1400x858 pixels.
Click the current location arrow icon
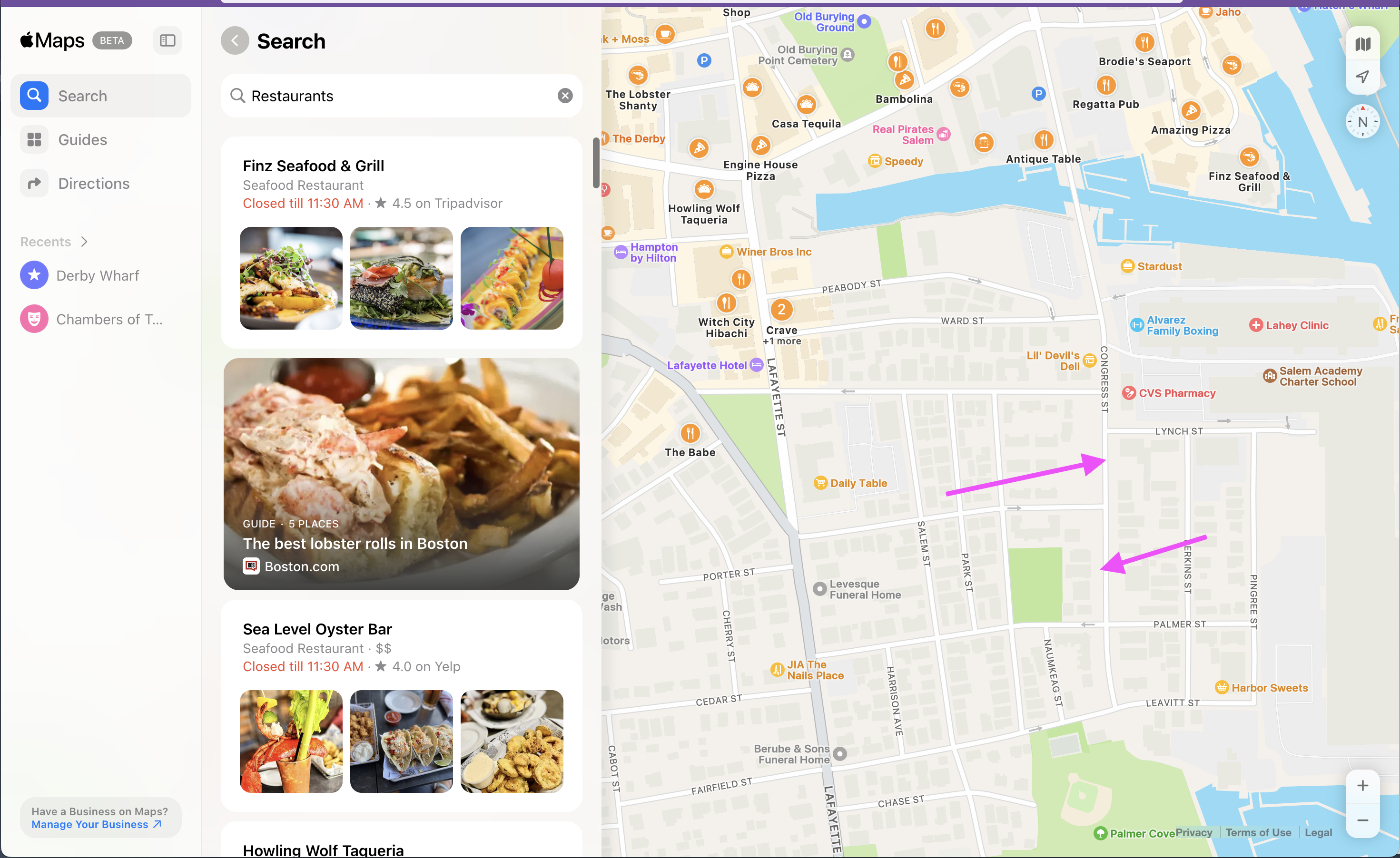coord(1362,77)
